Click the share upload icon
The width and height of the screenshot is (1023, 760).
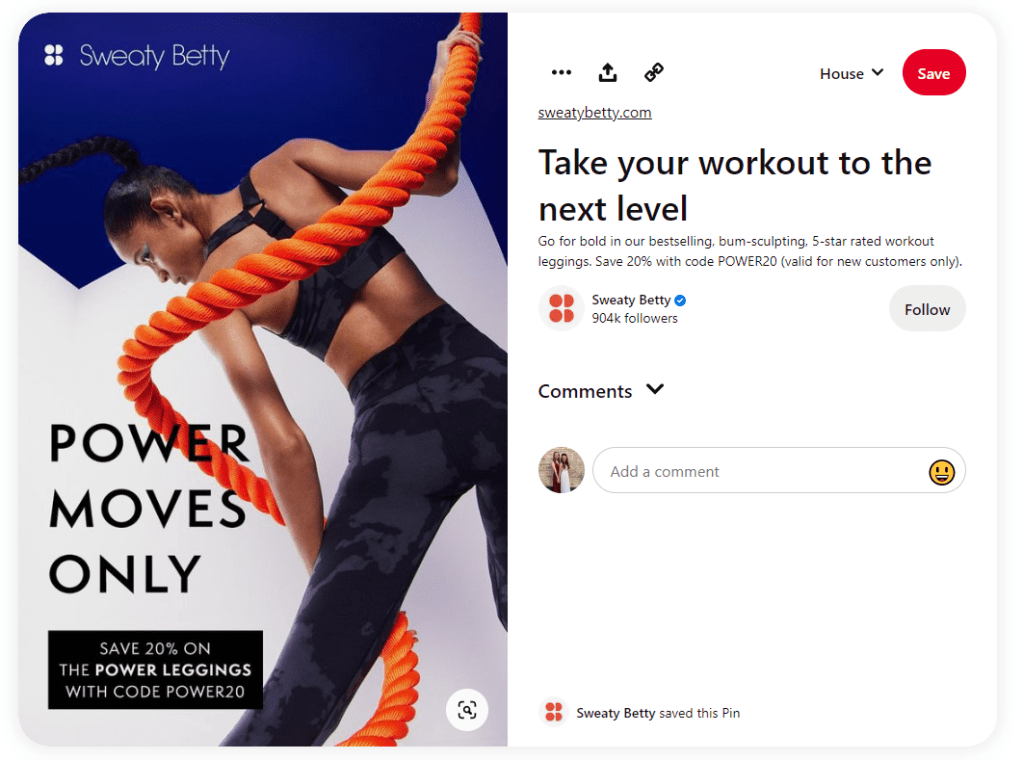[x=607, y=72]
